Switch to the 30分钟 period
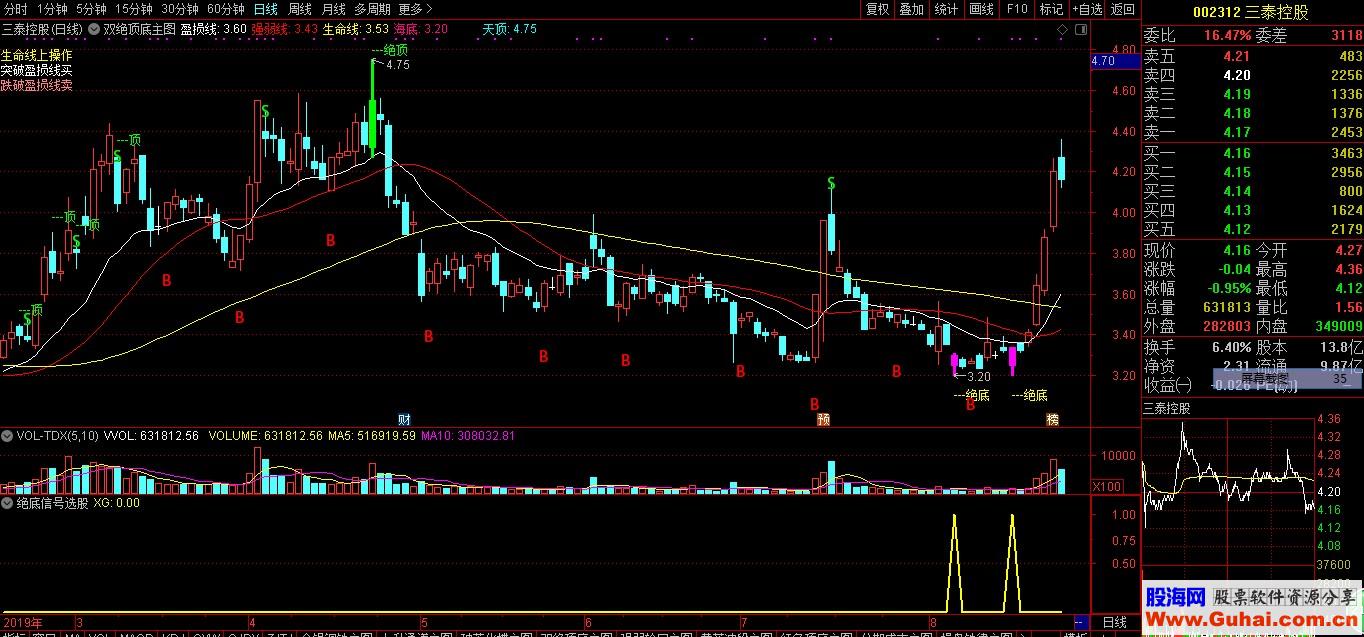Image resolution: width=1364 pixels, height=637 pixels. (180, 9)
